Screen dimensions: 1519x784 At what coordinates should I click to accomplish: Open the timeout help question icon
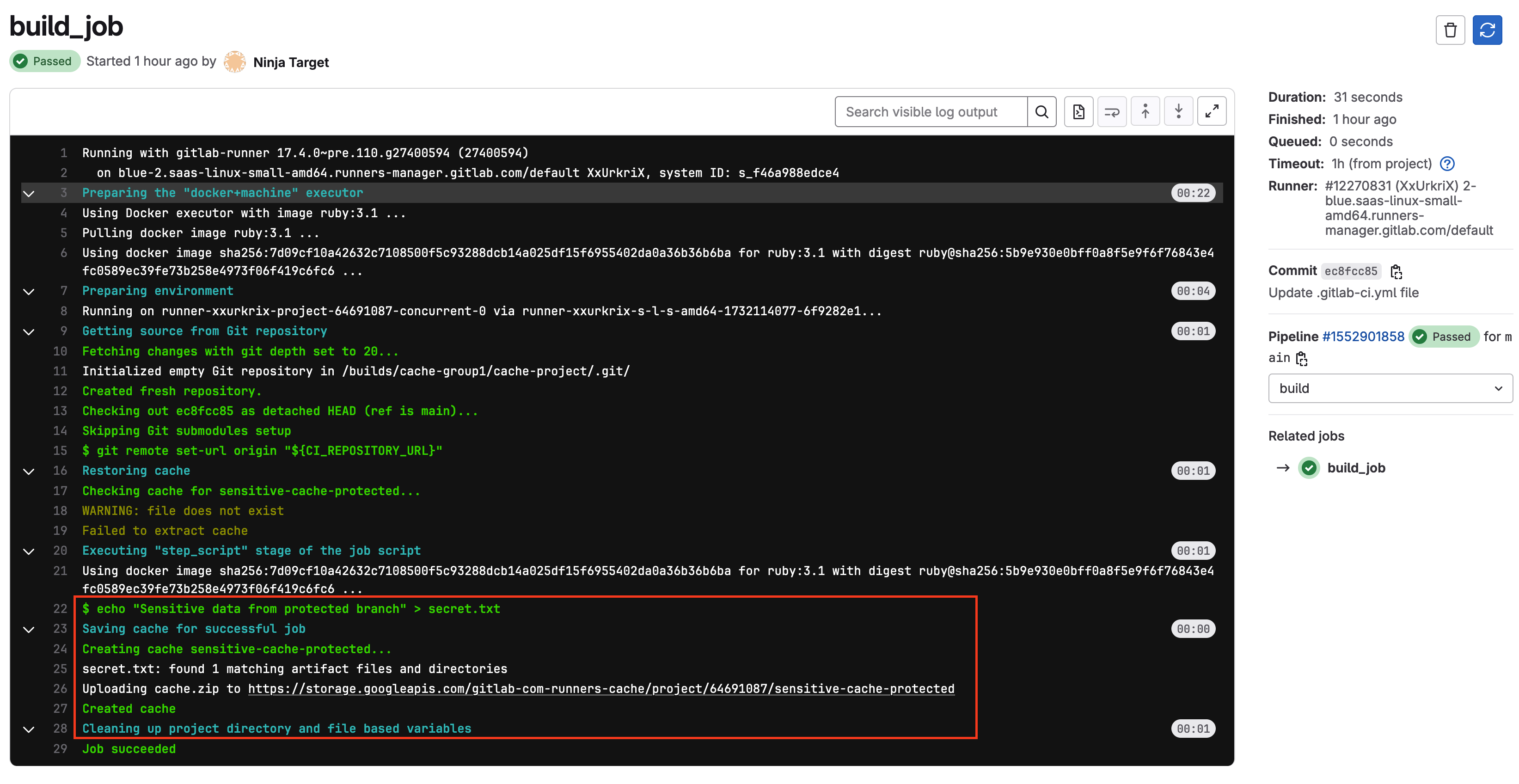(x=1447, y=164)
